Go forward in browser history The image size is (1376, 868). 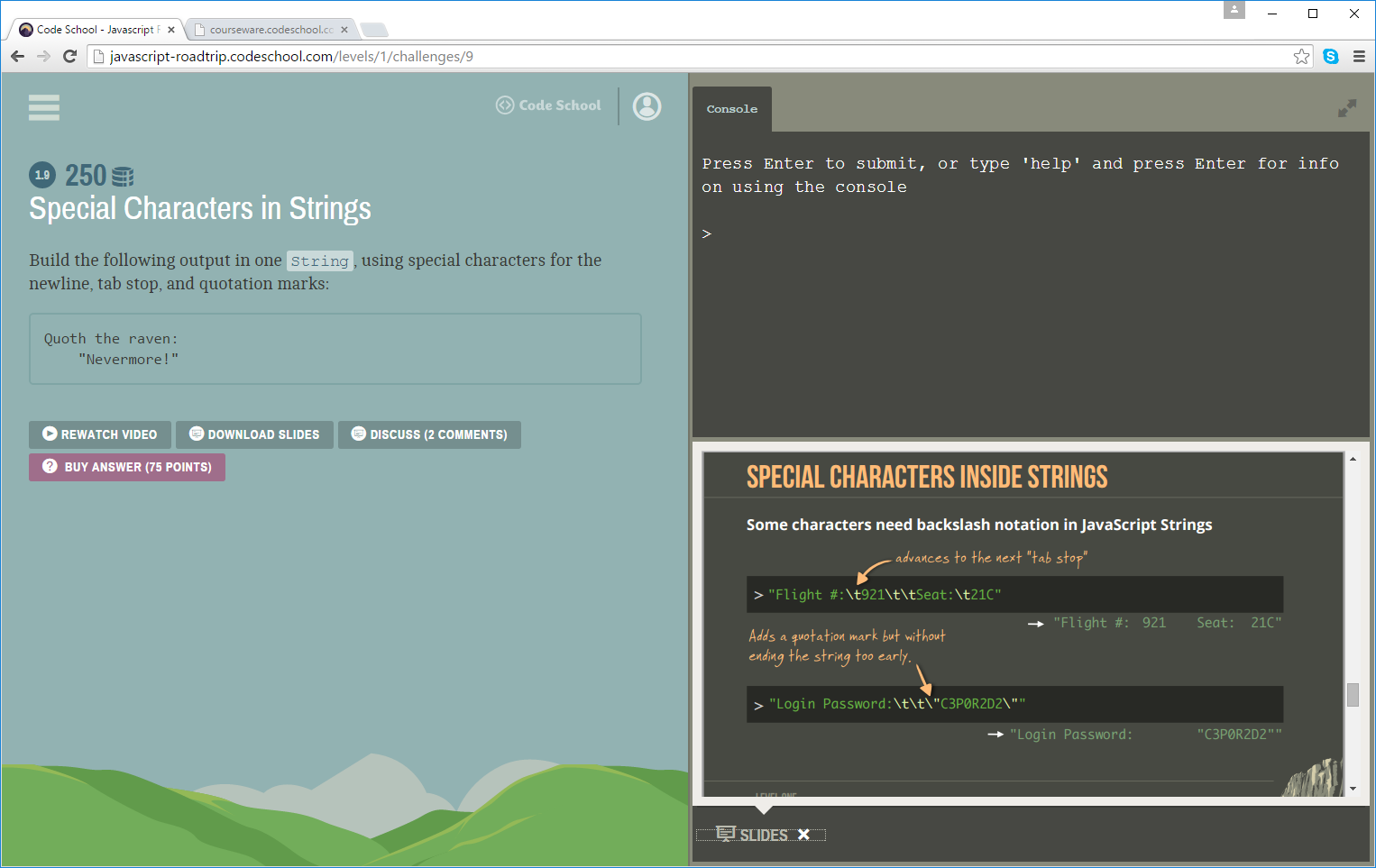pyautogui.click(x=44, y=56)
